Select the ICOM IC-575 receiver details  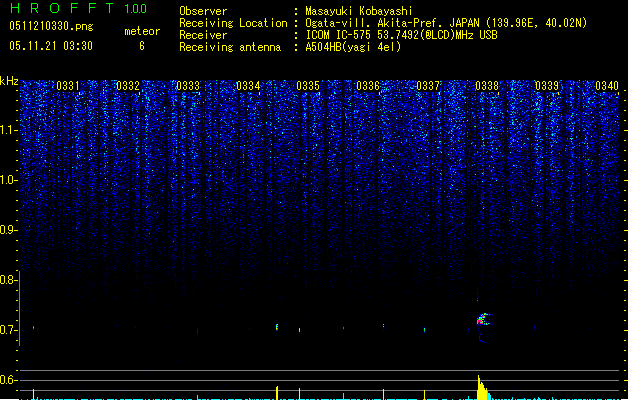(402, 35)
